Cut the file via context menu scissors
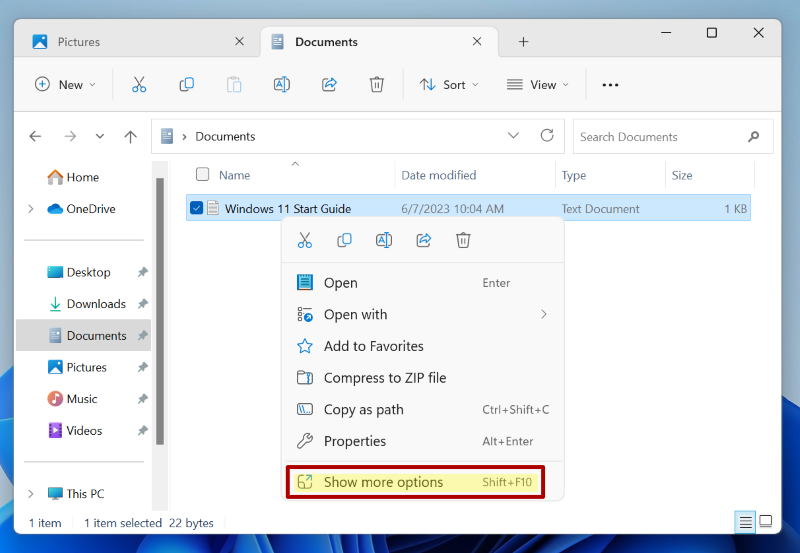The width and height of the screenshot is (800, 553). (305, 240)
